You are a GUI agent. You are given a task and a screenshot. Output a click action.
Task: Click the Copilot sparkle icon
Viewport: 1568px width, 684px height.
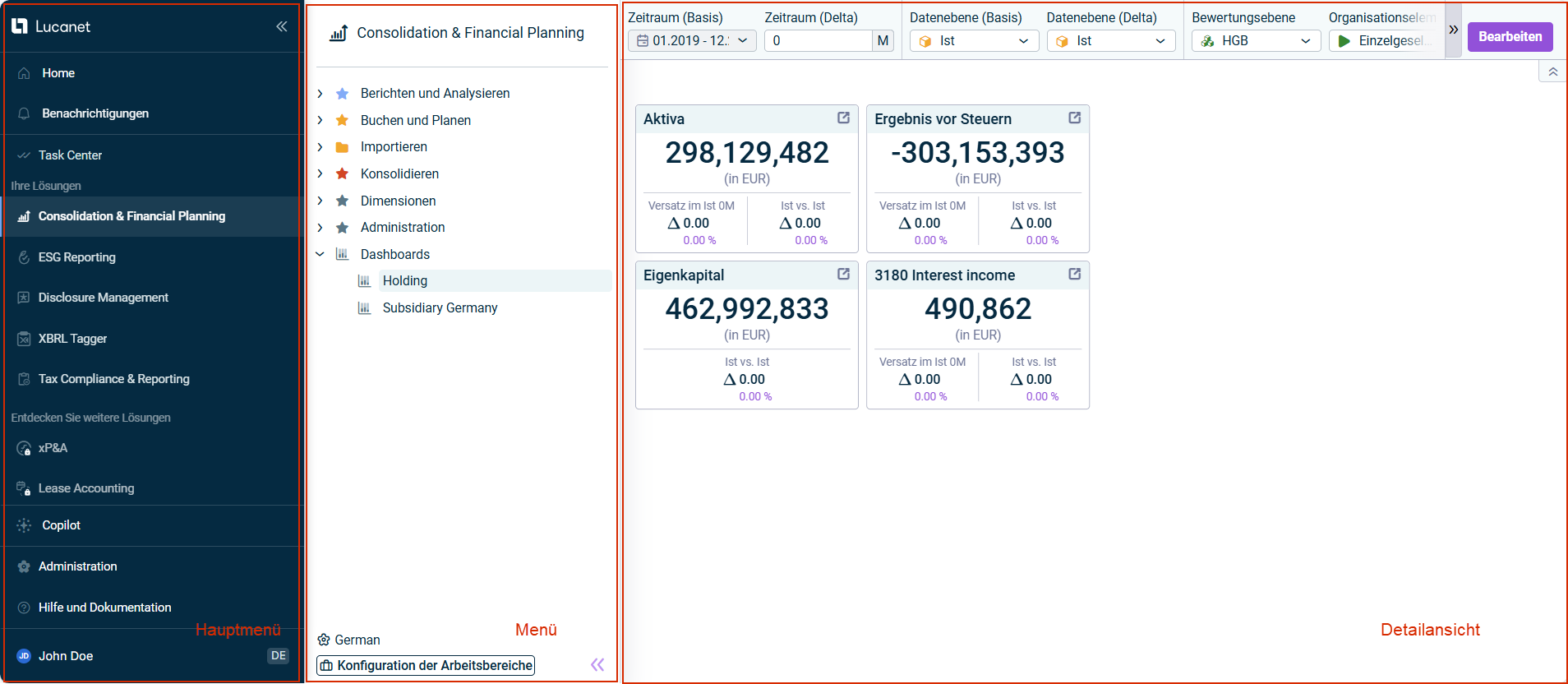24,525
